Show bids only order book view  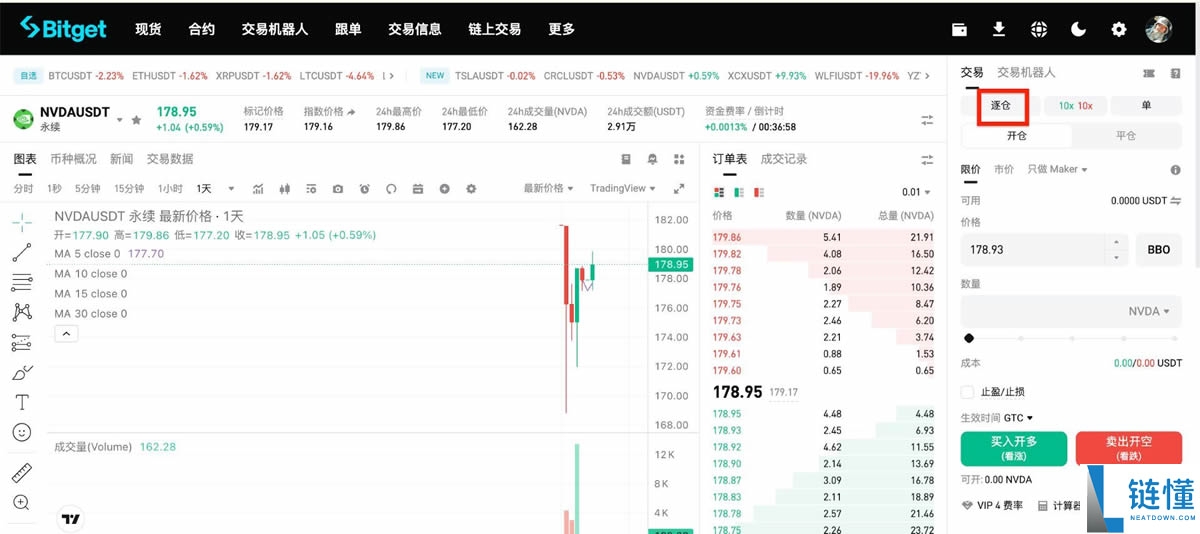[739, 192]
